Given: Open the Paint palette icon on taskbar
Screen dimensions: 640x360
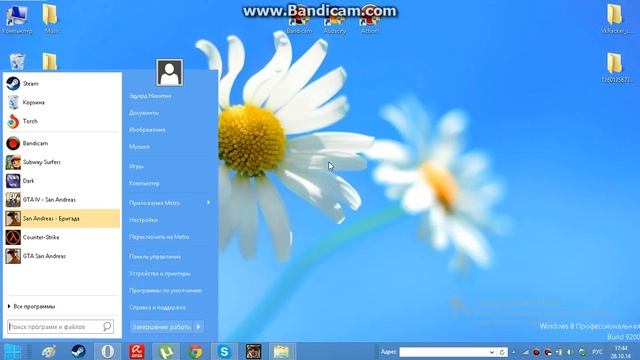Looking at the screenshot, I should (x=49, y=351).
